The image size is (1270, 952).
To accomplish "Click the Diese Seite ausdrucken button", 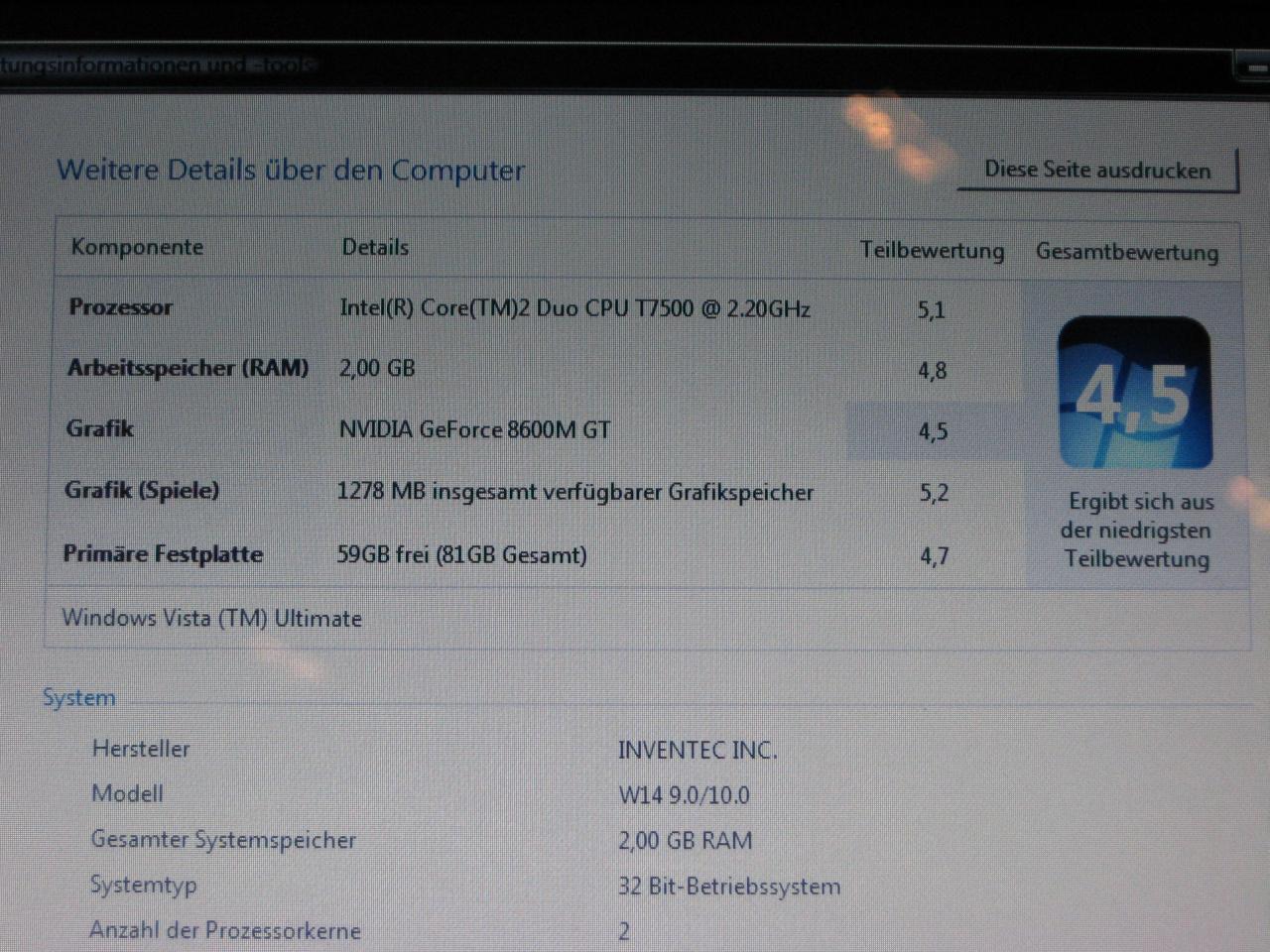I will [1097, 170].
